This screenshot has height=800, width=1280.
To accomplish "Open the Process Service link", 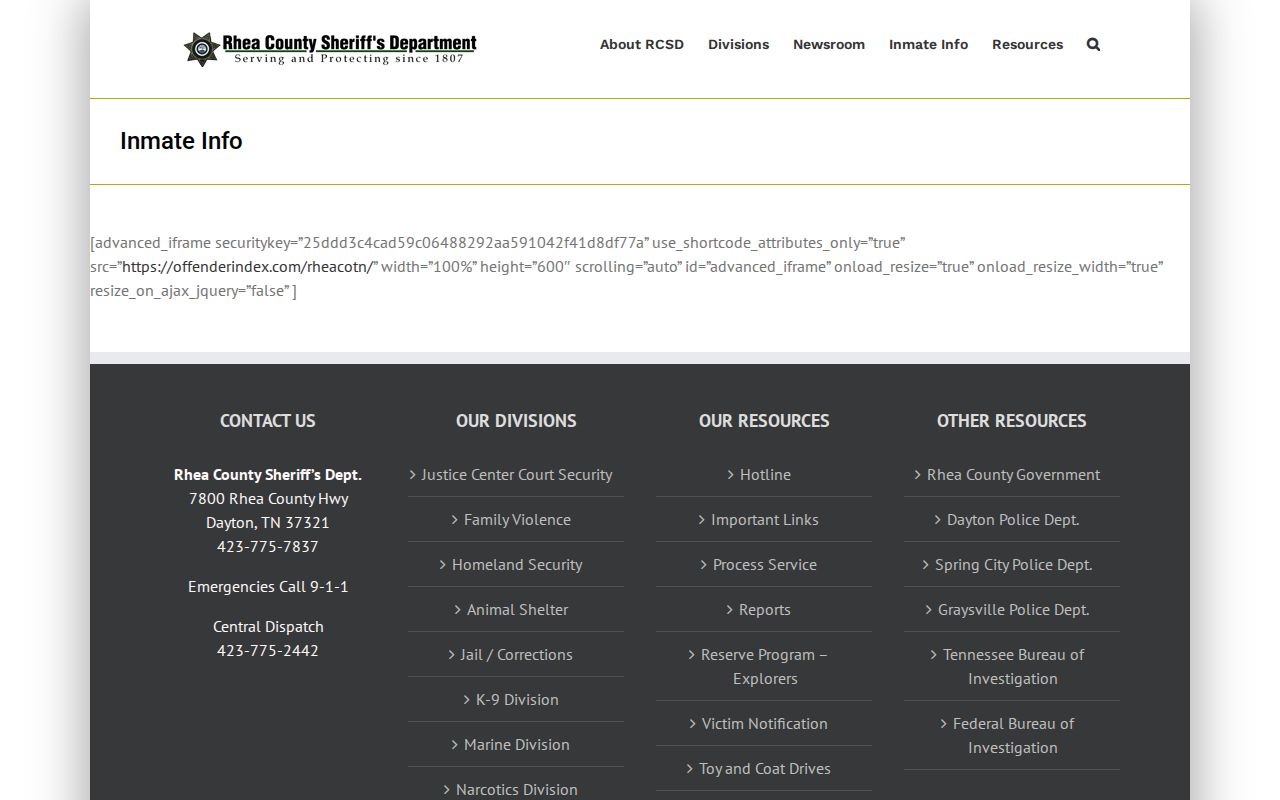I will [765, 565].
